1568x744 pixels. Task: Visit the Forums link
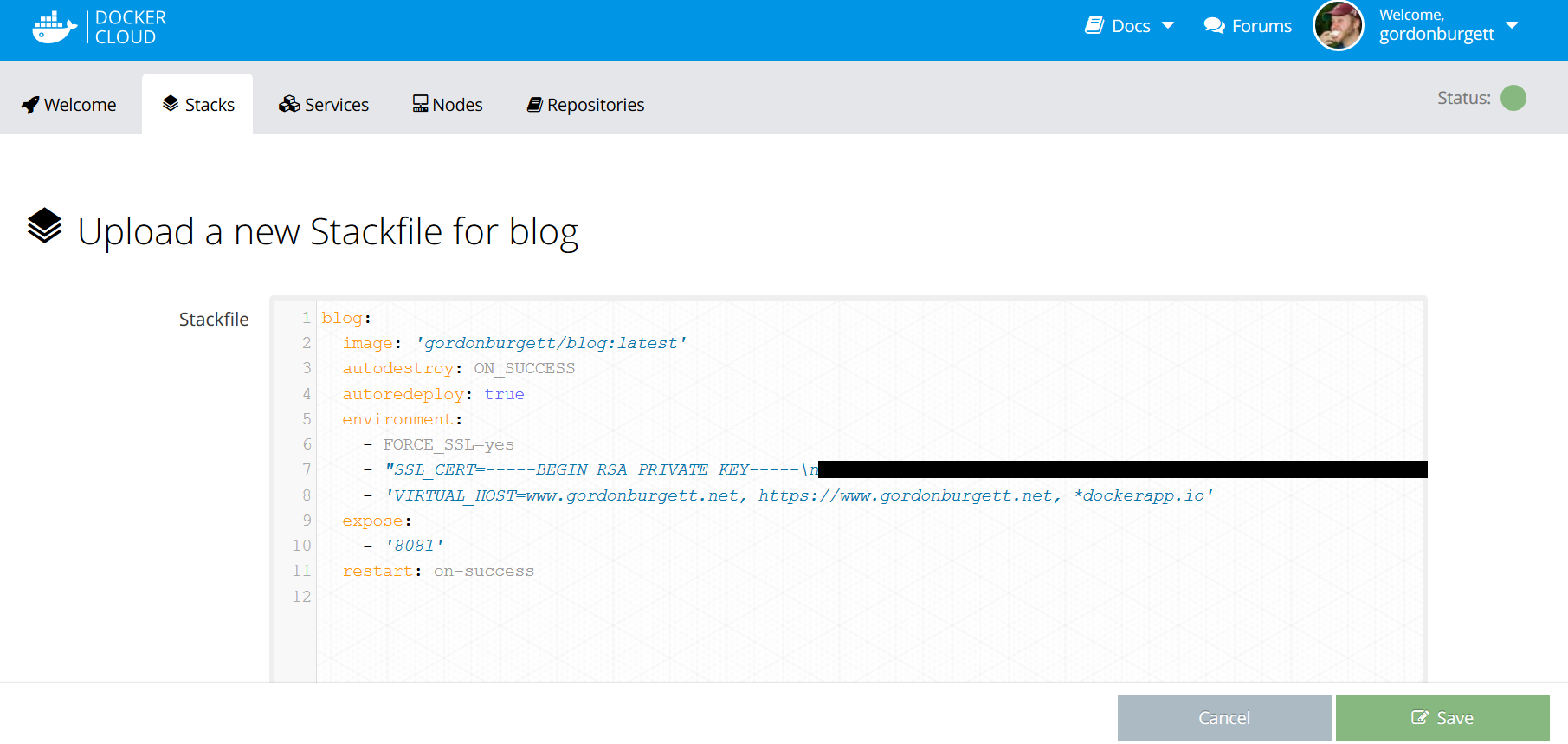coord(1248,26)
